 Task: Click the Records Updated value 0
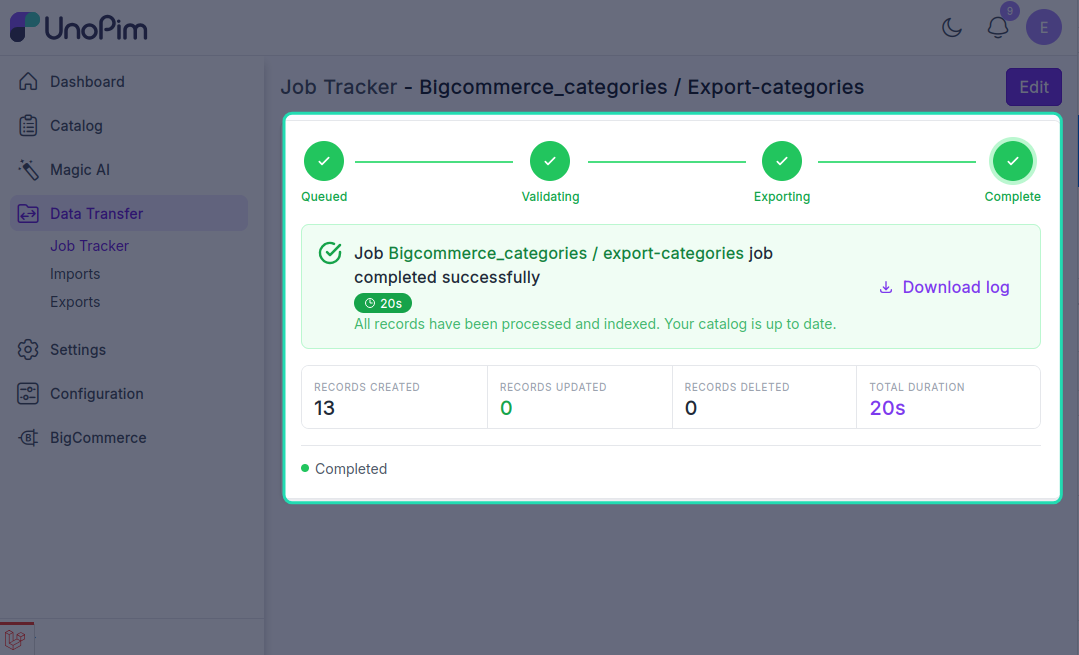pos(506,408)
